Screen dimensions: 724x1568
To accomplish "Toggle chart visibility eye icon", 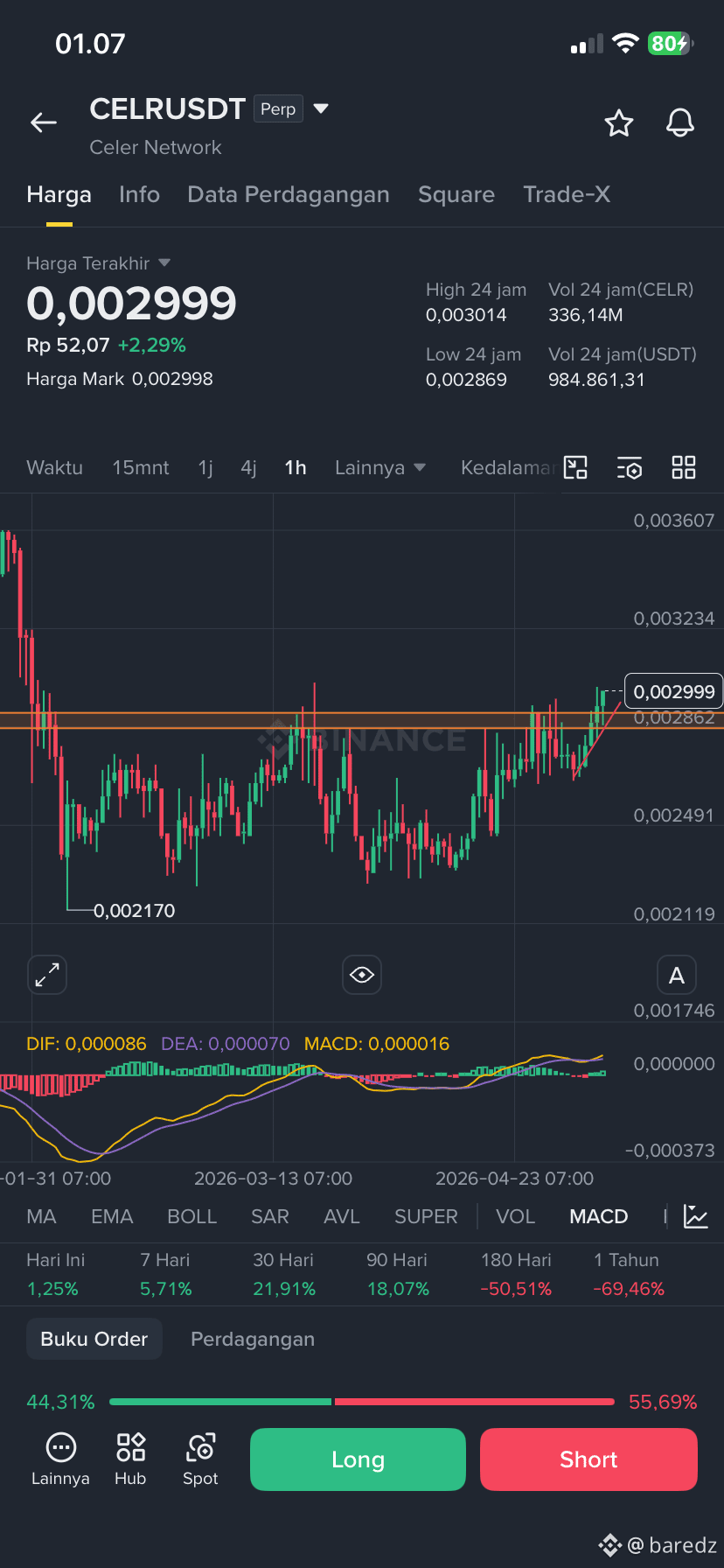I will click(x=362, y=975).
